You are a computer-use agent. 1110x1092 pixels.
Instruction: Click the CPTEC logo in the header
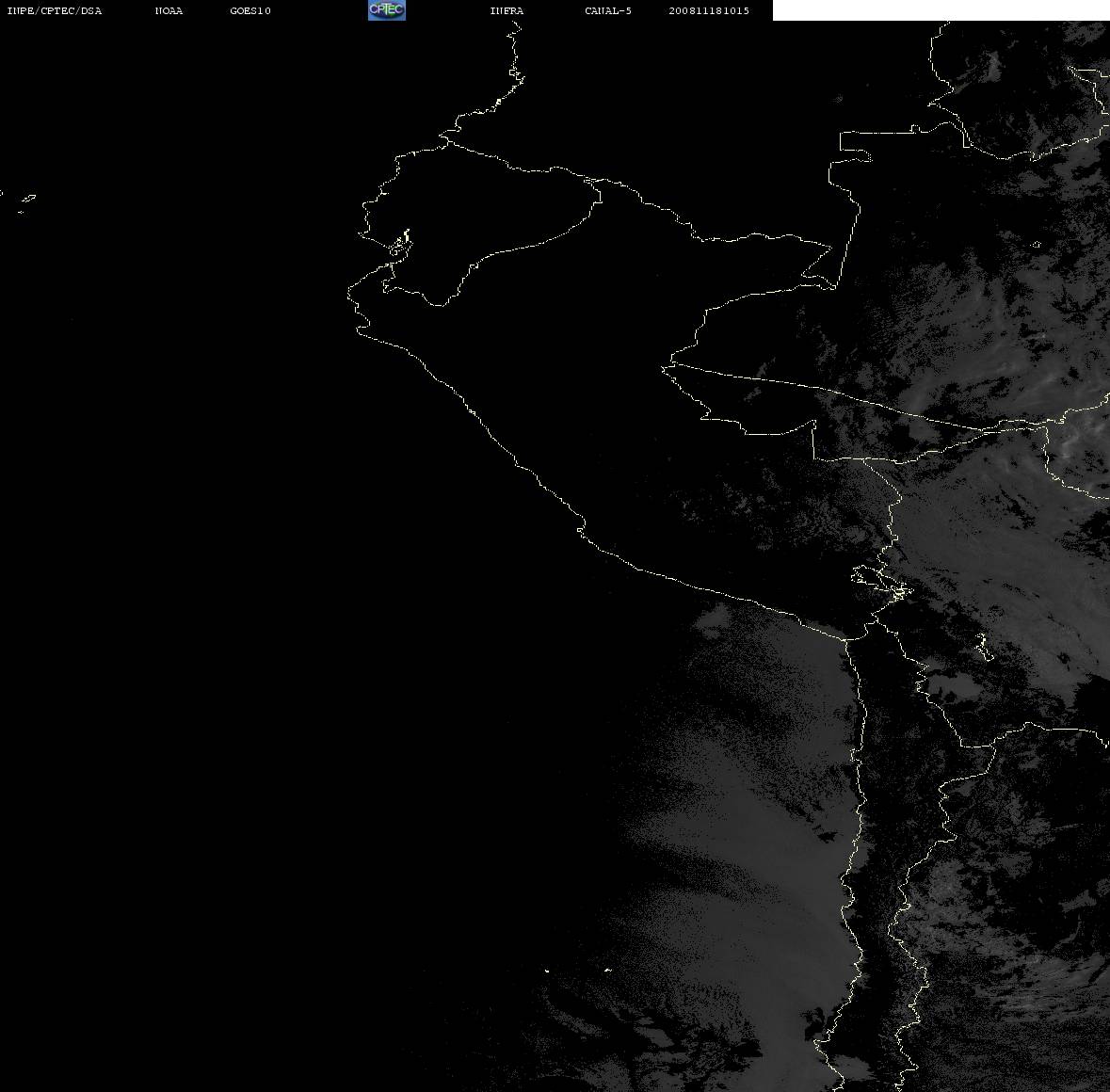pos(387,10)
